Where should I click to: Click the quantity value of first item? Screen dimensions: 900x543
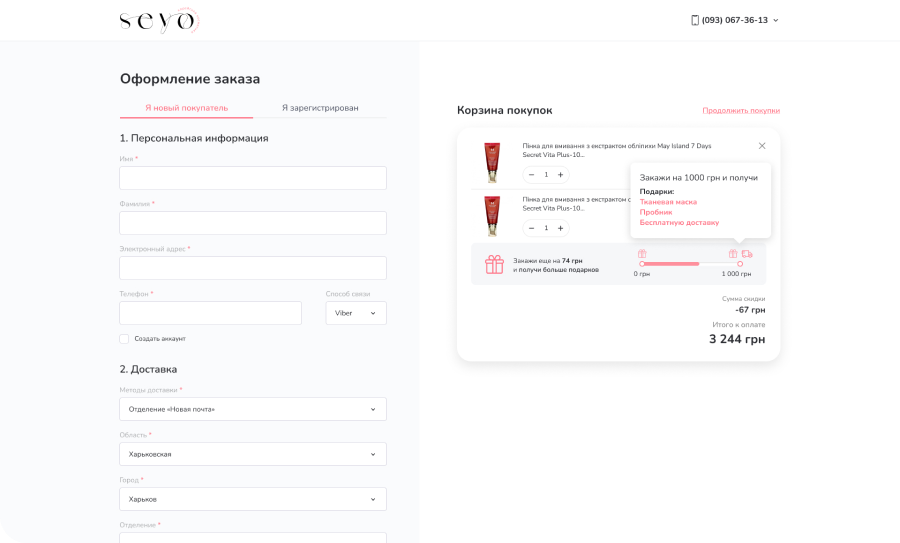546,174
